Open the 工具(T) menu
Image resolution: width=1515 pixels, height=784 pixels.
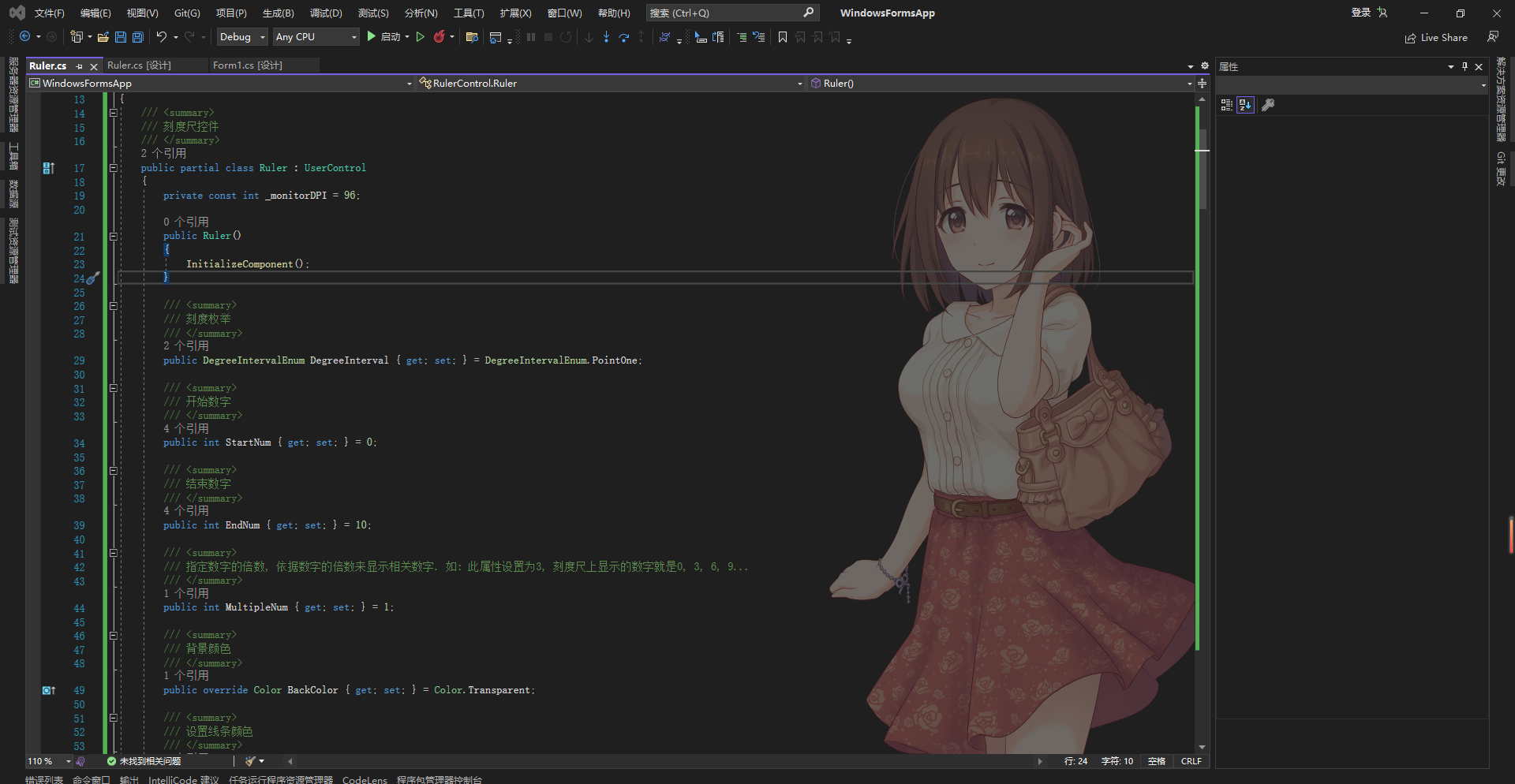pyautogui.click(x=469, y=13)
